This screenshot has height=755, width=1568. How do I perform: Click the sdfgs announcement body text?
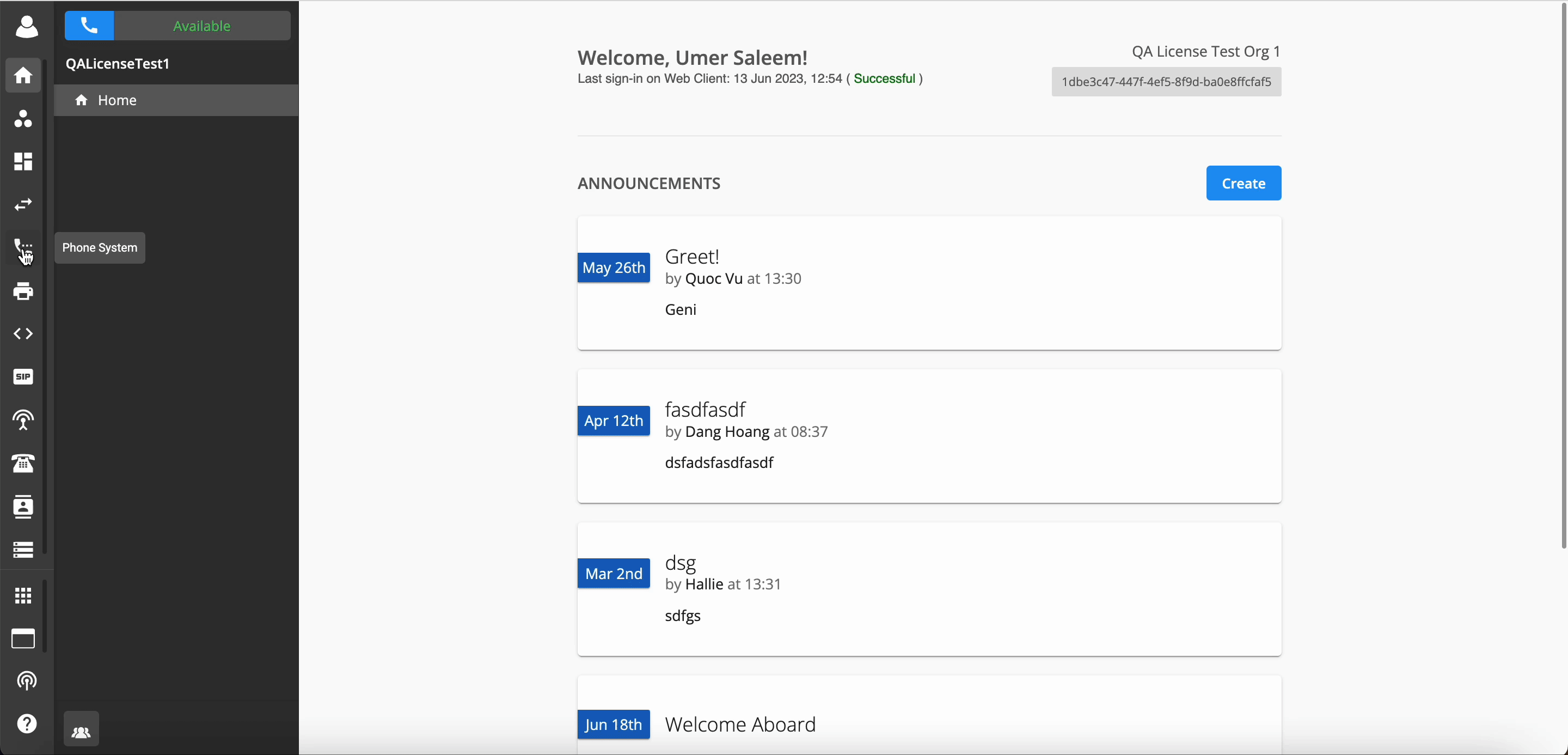click(682, 616)
